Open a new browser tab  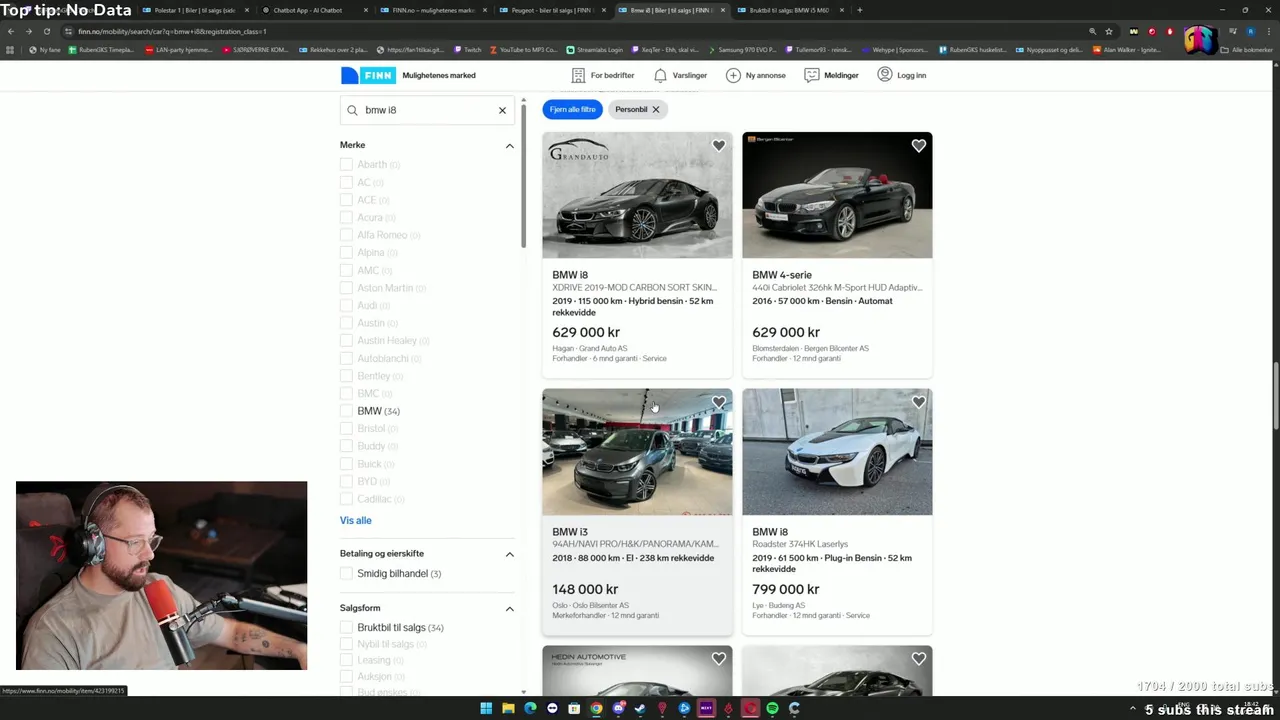859,10
